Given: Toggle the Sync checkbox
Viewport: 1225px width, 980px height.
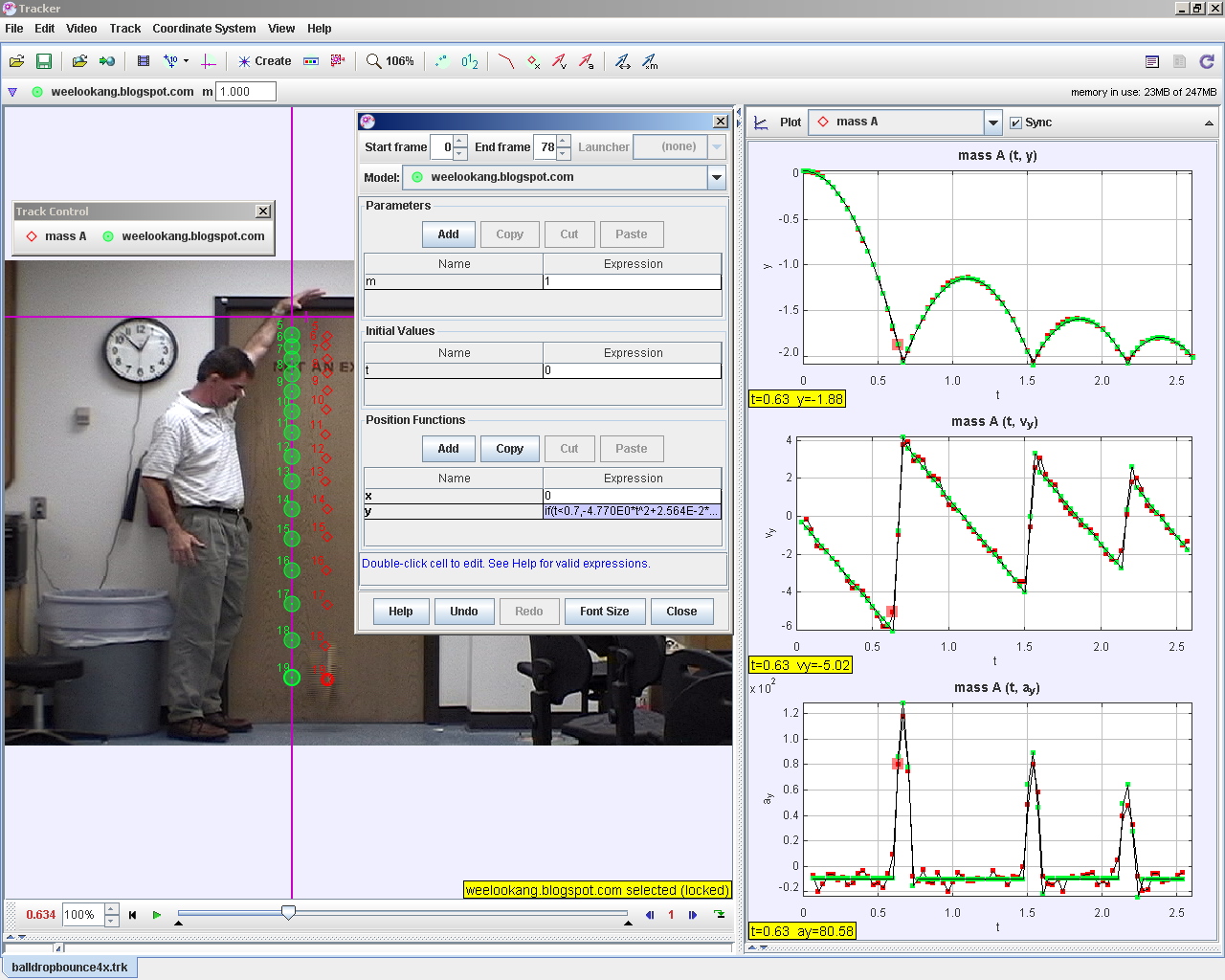Looking at the screenshot, I should [x=1016, y=122].
